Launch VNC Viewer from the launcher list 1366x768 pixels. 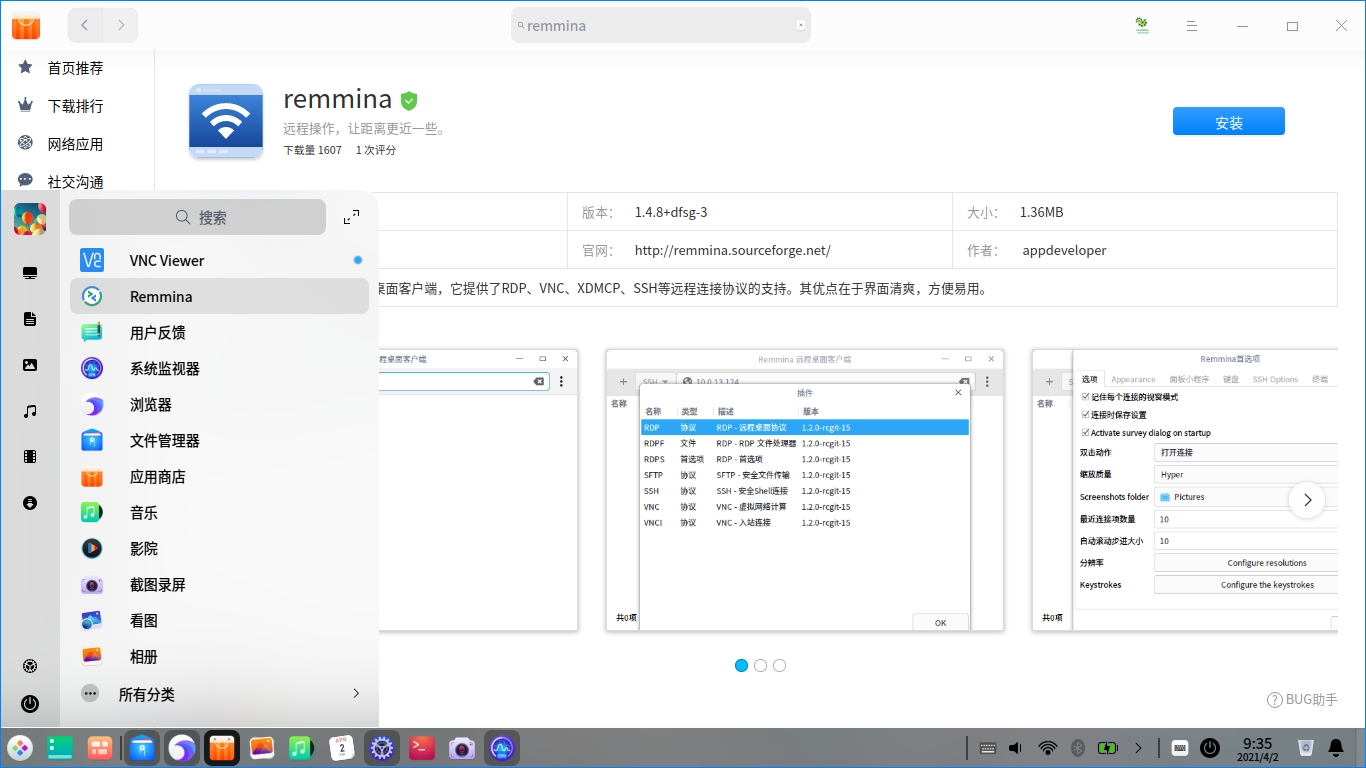coord(220,261)
